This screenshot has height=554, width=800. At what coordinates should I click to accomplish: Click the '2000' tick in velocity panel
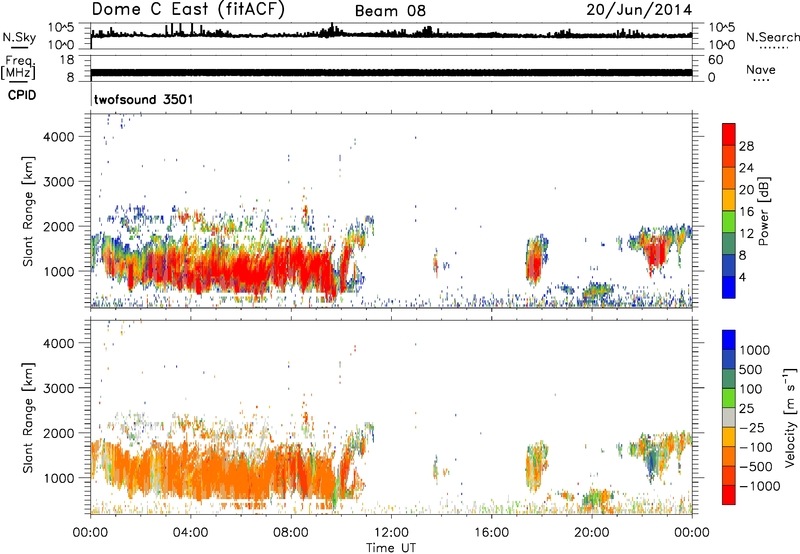coord(58,433)
